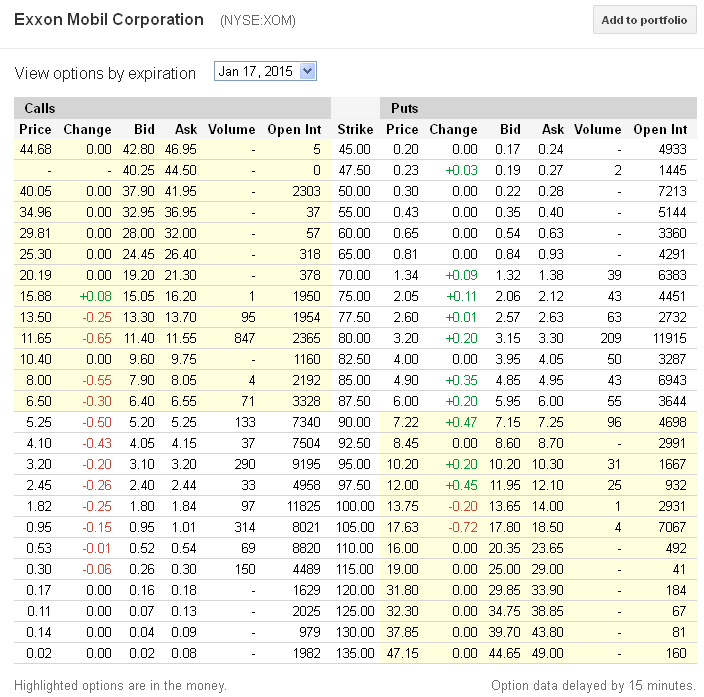
Task: Click call open interest 11825
Action: [304, 506]
